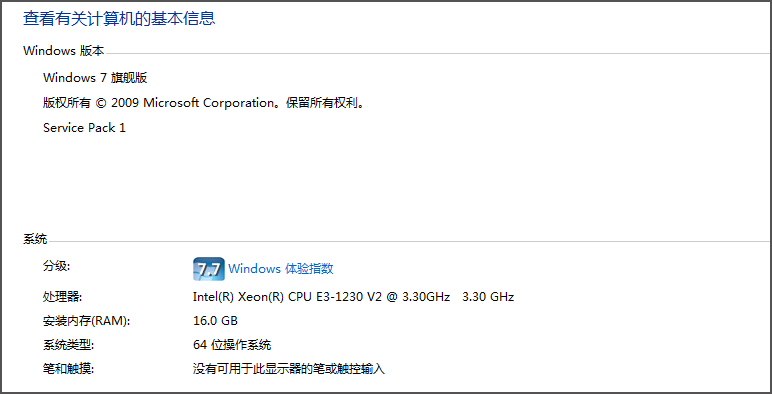772x394 pixels.
Task: Click the Microsoft Corporation copyright line
Action: point(203,103)
